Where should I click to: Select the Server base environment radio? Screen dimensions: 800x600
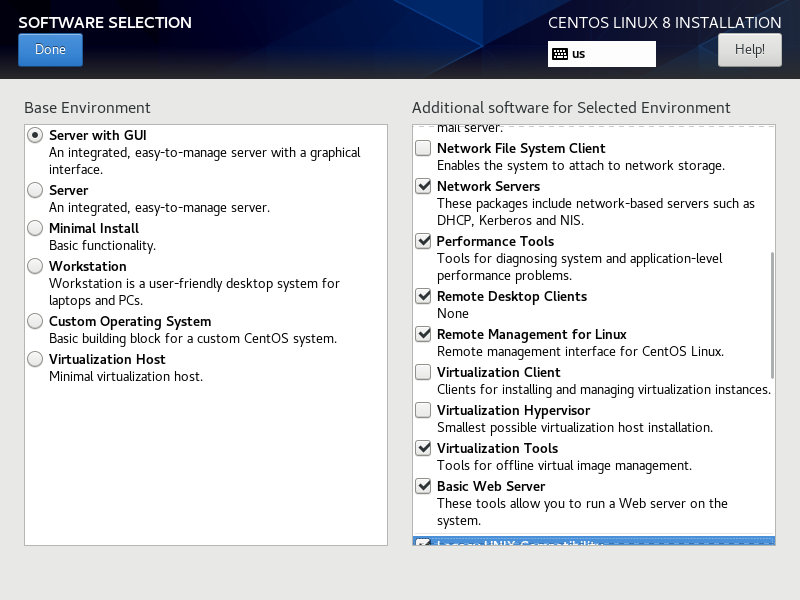[x=35, y=190]
